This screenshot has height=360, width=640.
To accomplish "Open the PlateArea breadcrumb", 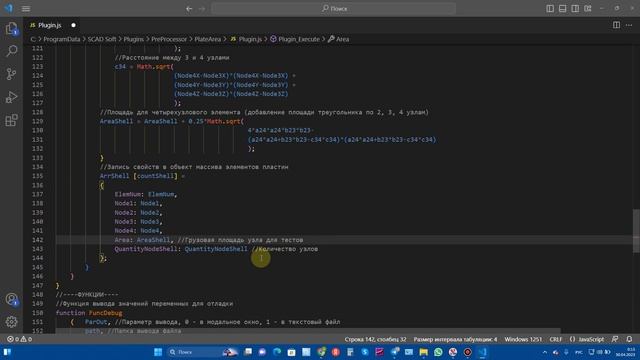I will point(207,39).
